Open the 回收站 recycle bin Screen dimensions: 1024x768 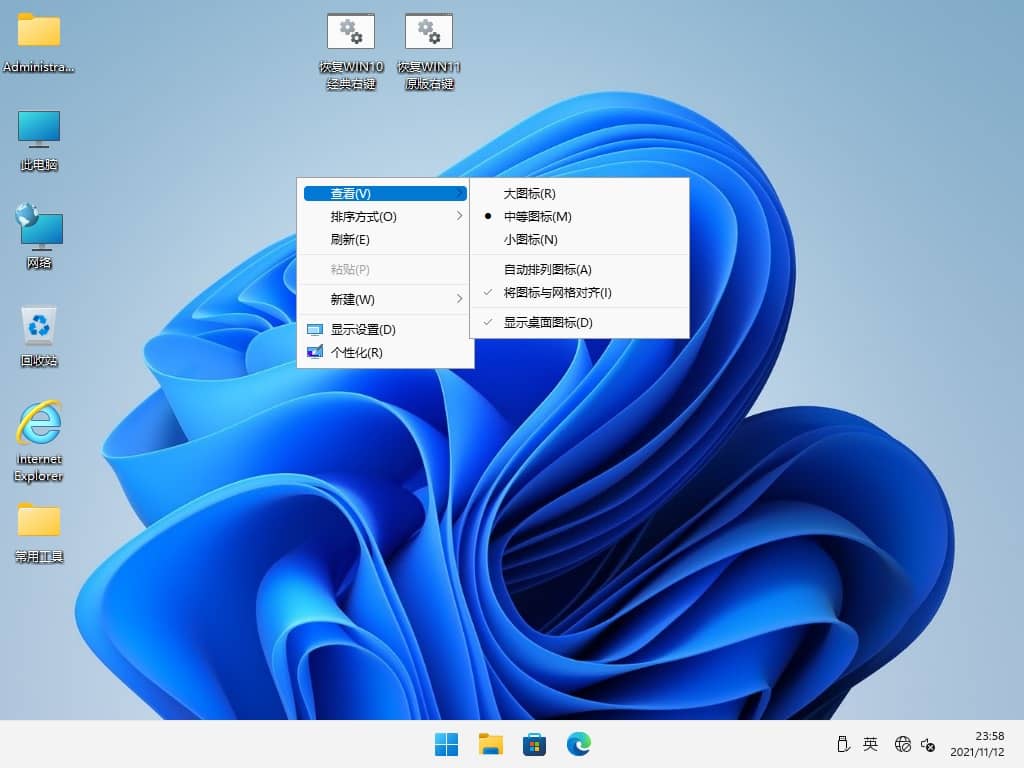pyautogui.click(x=38, y=328)
